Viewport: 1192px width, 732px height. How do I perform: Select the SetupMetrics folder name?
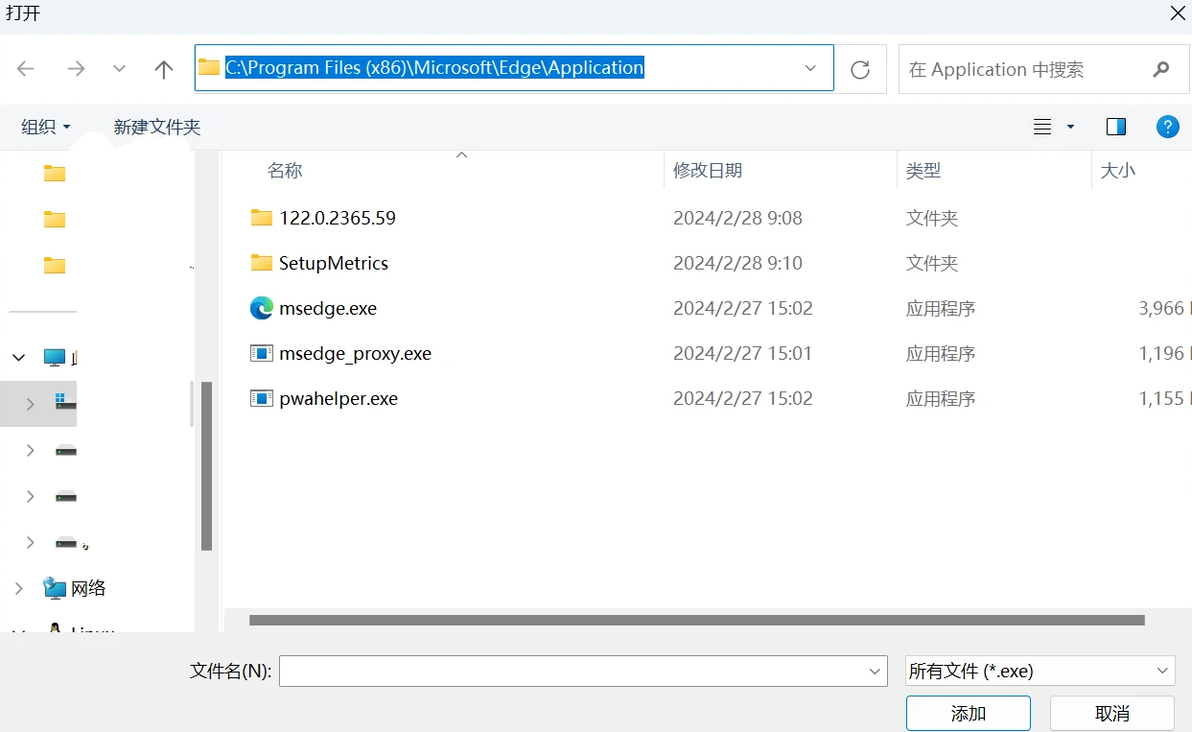(x=334, y=263)
